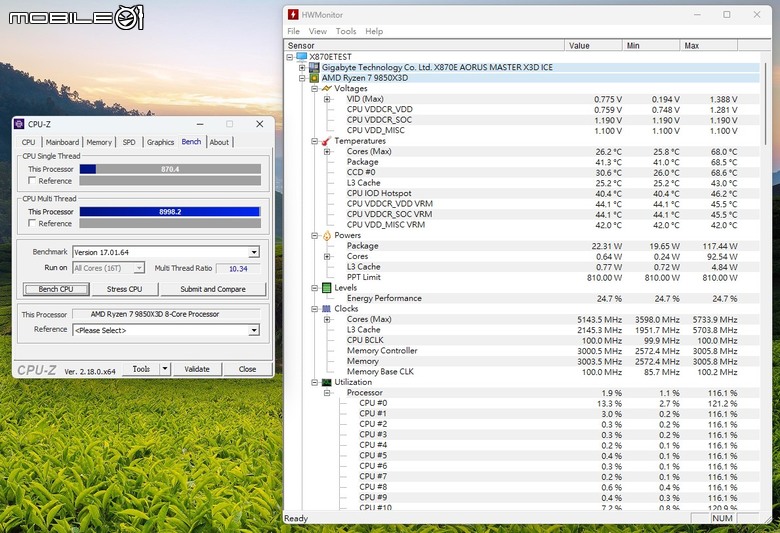Click the Close button in CPU-Z
780x533 pixels.
click(247, 369)
